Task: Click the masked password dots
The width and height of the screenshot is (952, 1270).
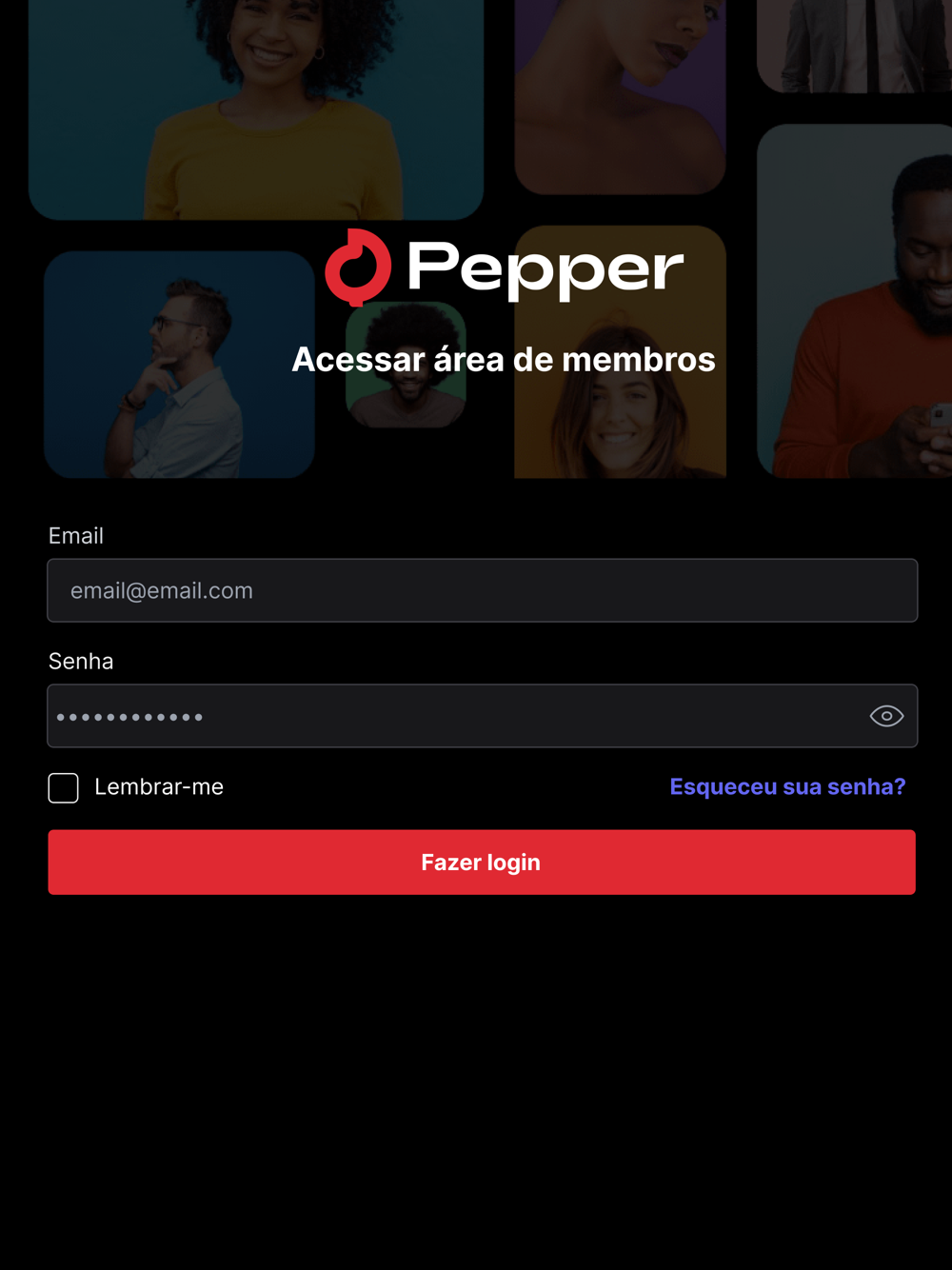Action: 129,717
